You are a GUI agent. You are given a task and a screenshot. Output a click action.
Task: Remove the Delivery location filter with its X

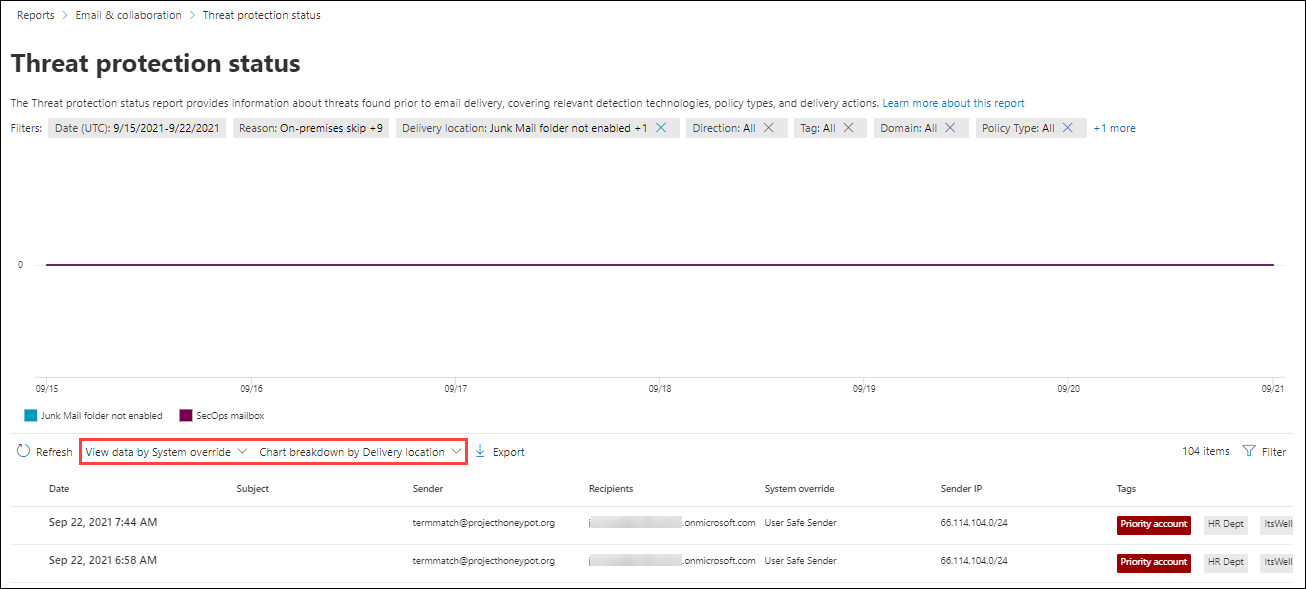pyautogui.click(x=661, y=128)
